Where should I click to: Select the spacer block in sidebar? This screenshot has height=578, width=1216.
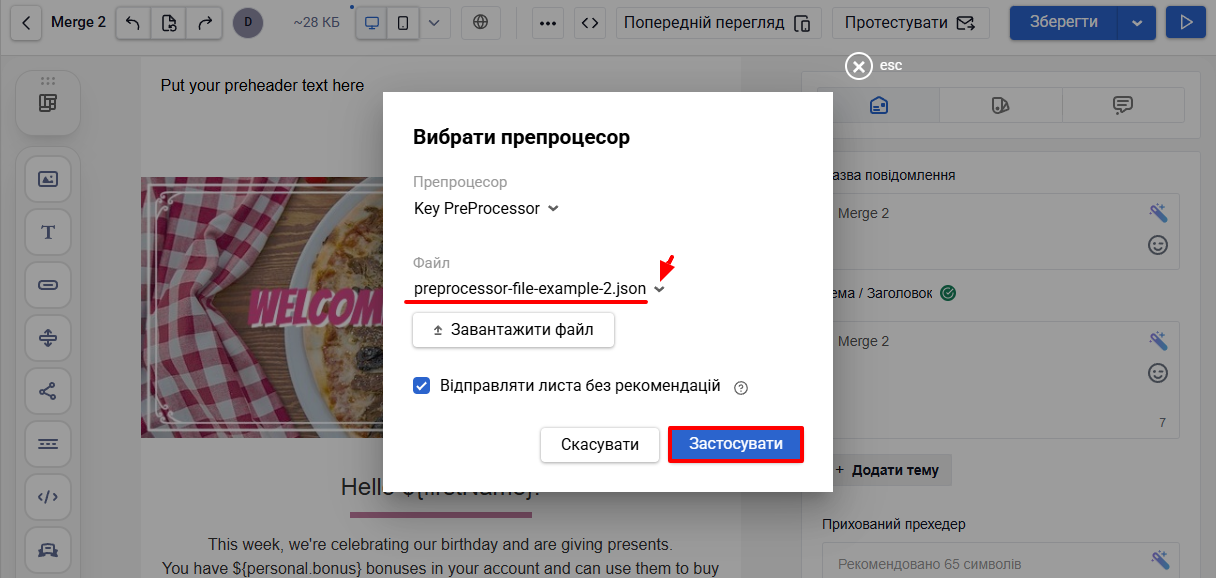tap(48, 338)
